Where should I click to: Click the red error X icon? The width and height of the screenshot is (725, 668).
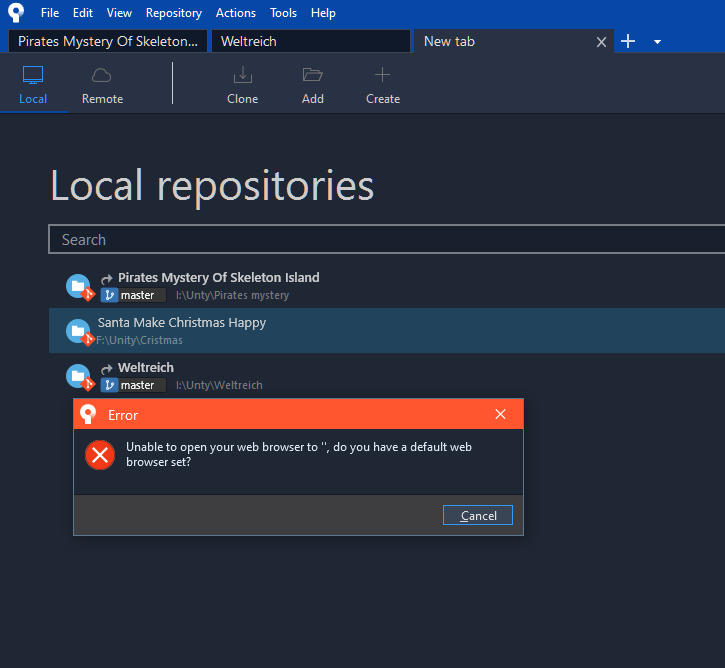click(x=100, y=455)
